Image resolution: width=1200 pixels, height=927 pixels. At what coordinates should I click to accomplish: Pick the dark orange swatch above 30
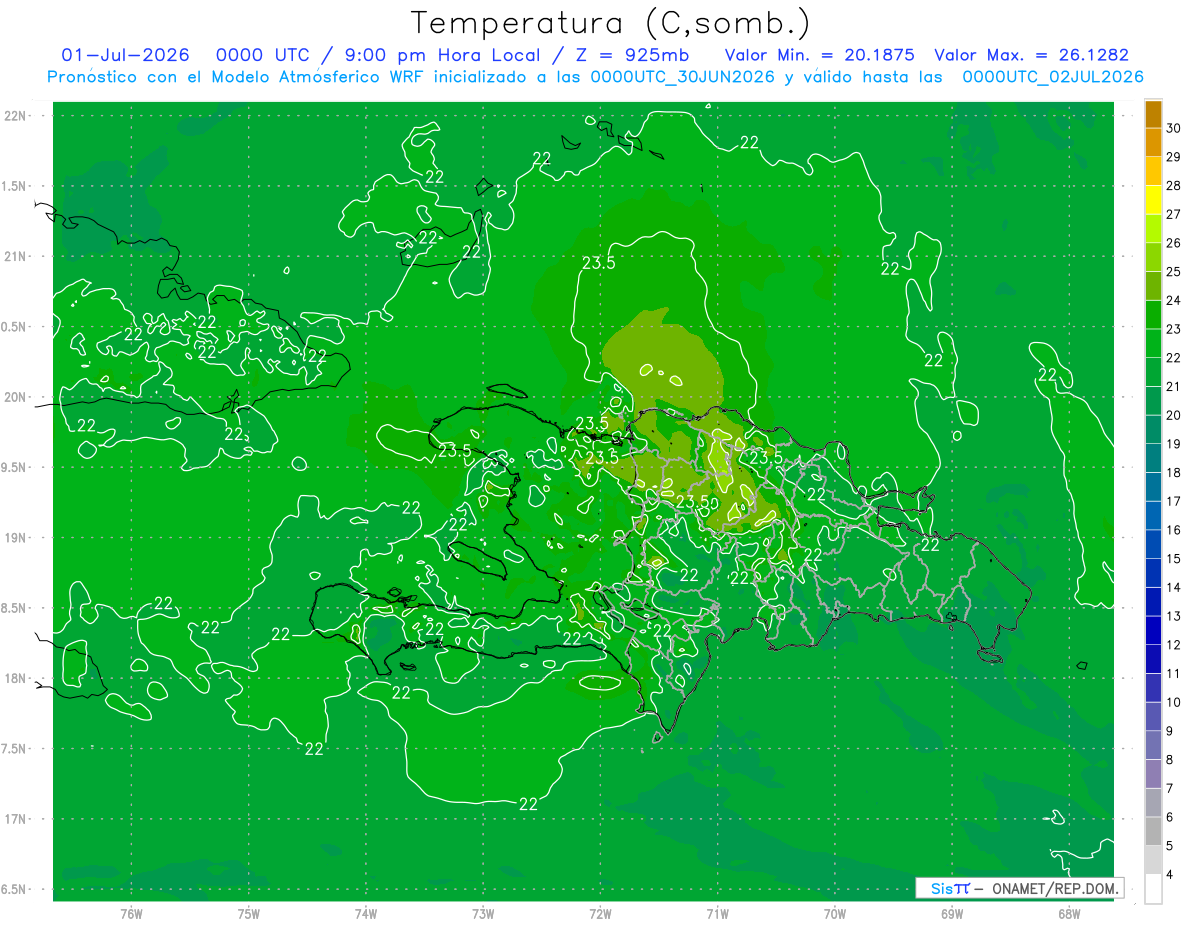coord(1153,114)
